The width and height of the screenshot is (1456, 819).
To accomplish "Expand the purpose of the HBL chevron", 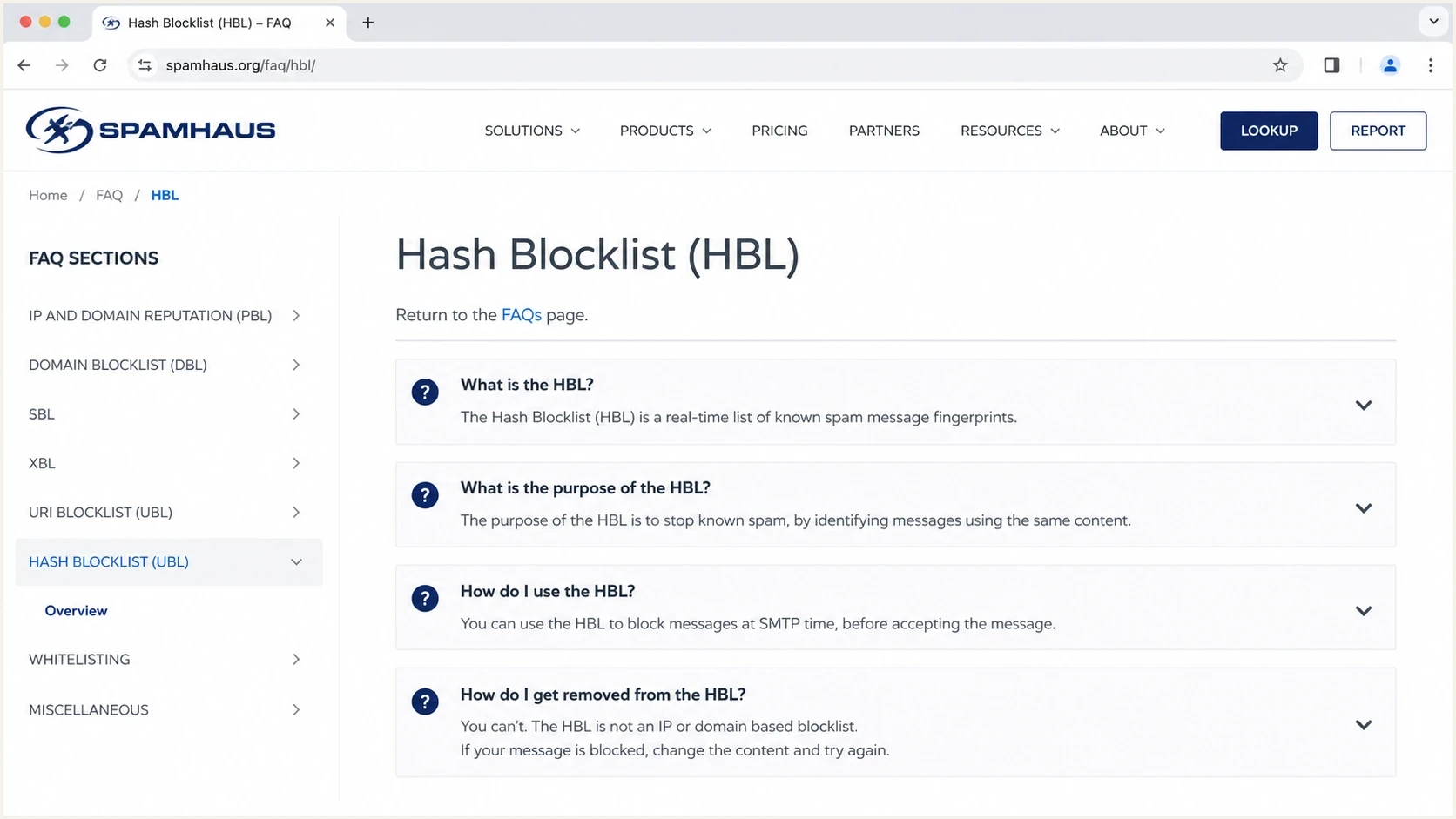I will pos(1364,508).
